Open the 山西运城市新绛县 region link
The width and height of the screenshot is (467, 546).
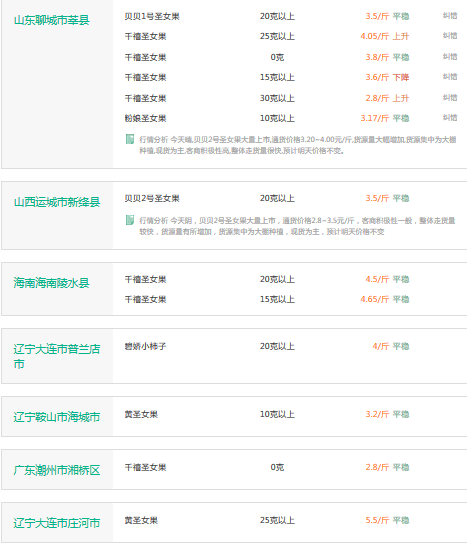tap(57, 202)
